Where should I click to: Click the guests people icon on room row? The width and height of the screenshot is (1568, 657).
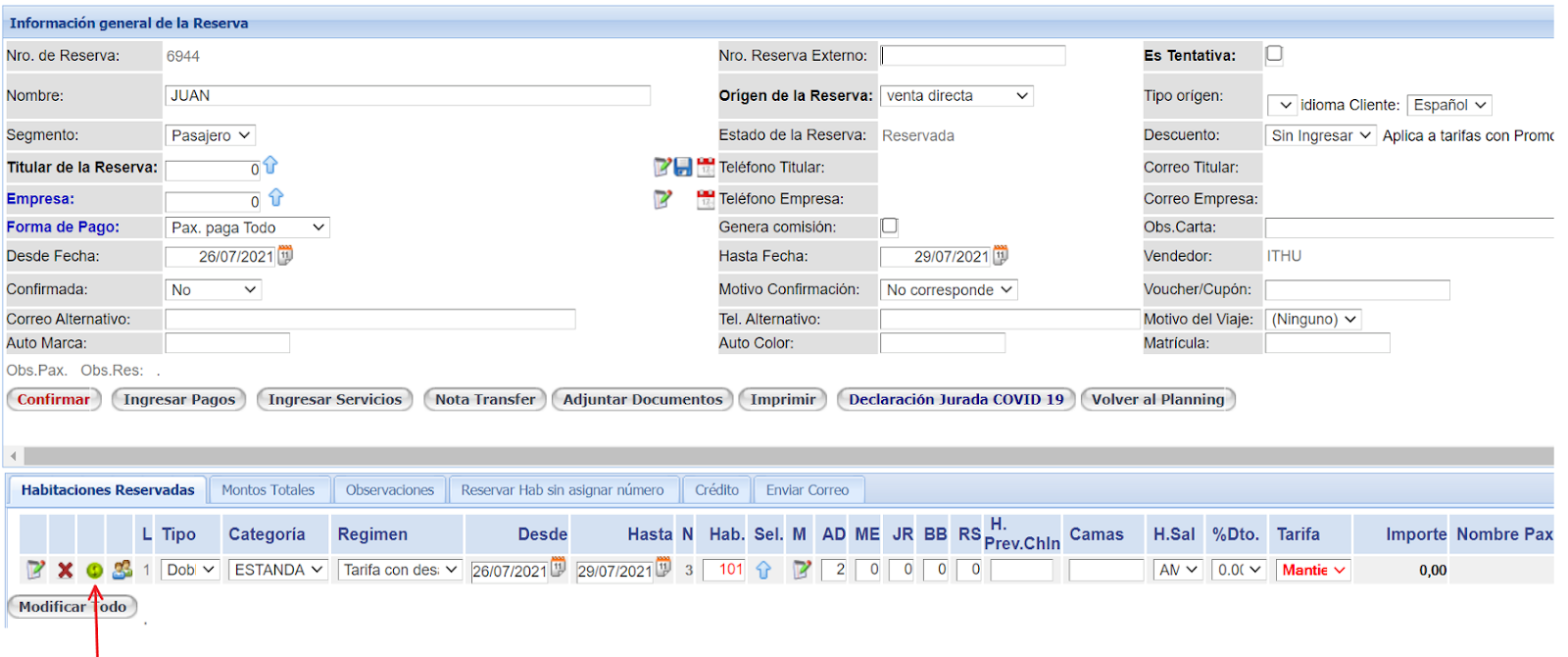pyautogui.click(x=122, y=569)
